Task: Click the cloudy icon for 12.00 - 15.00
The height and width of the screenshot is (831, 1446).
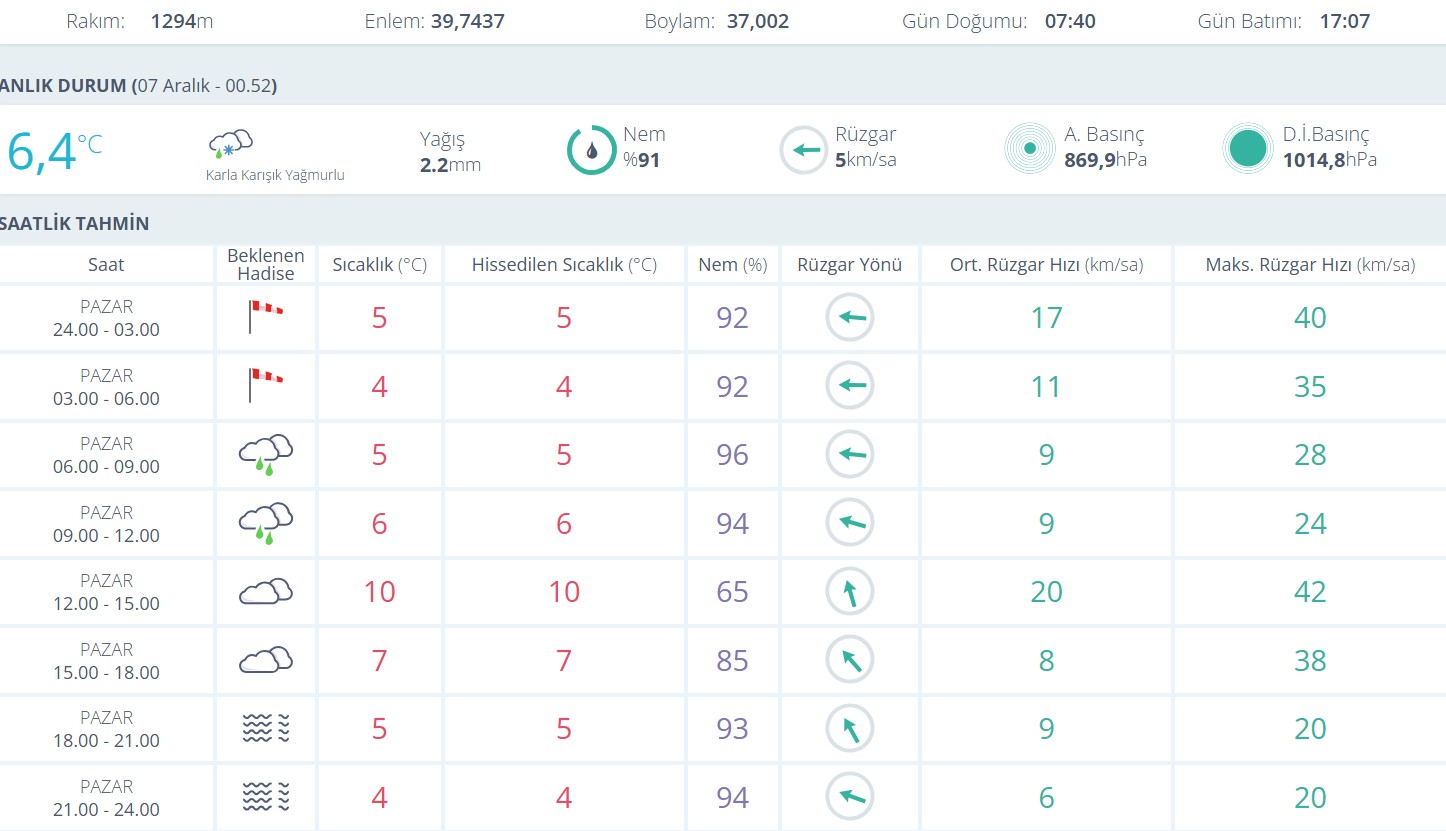Action: click(x=265, y=591)
